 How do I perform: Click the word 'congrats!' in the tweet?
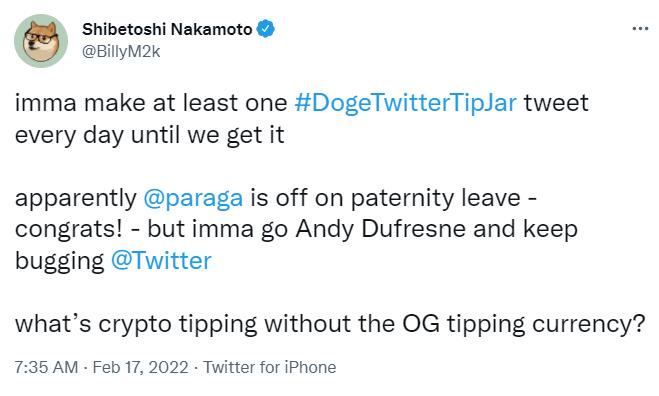click(x=69, y=230)
